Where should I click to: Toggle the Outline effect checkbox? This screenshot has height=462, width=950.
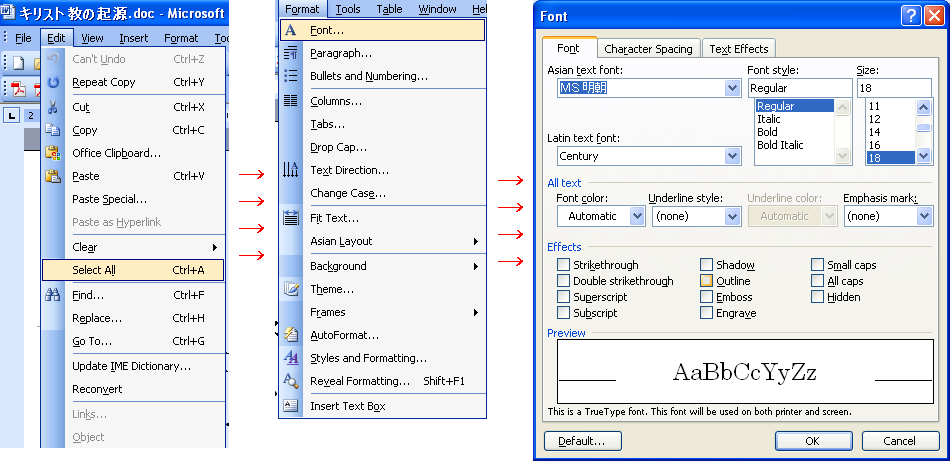(x=707, y=281)
